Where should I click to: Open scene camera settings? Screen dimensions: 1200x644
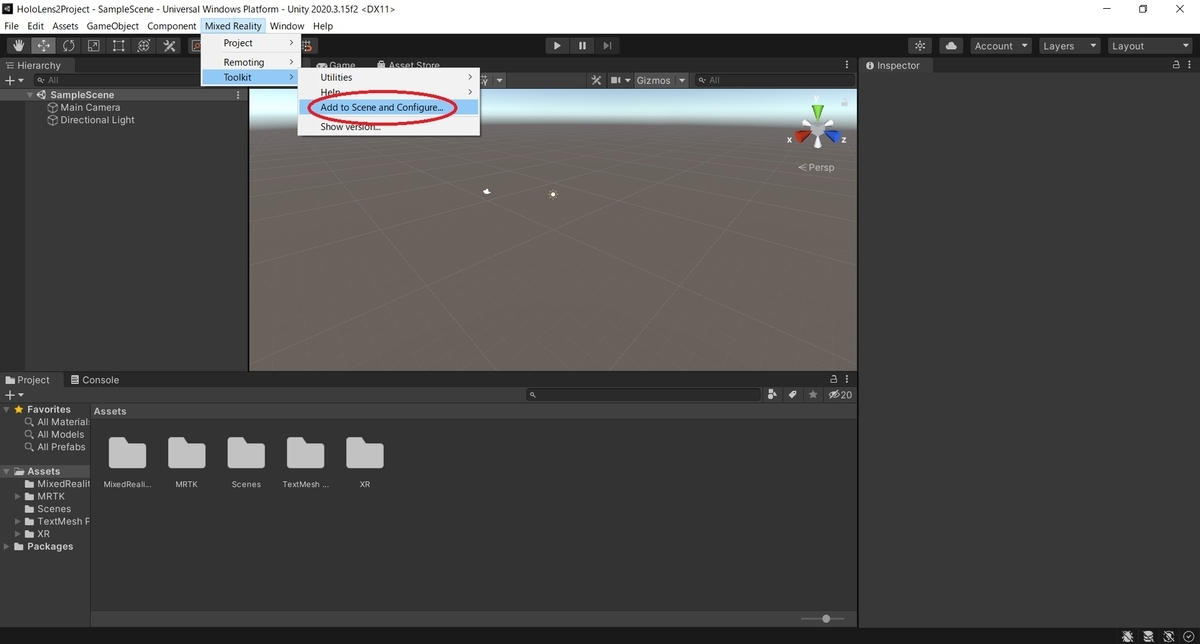[620, 80]
